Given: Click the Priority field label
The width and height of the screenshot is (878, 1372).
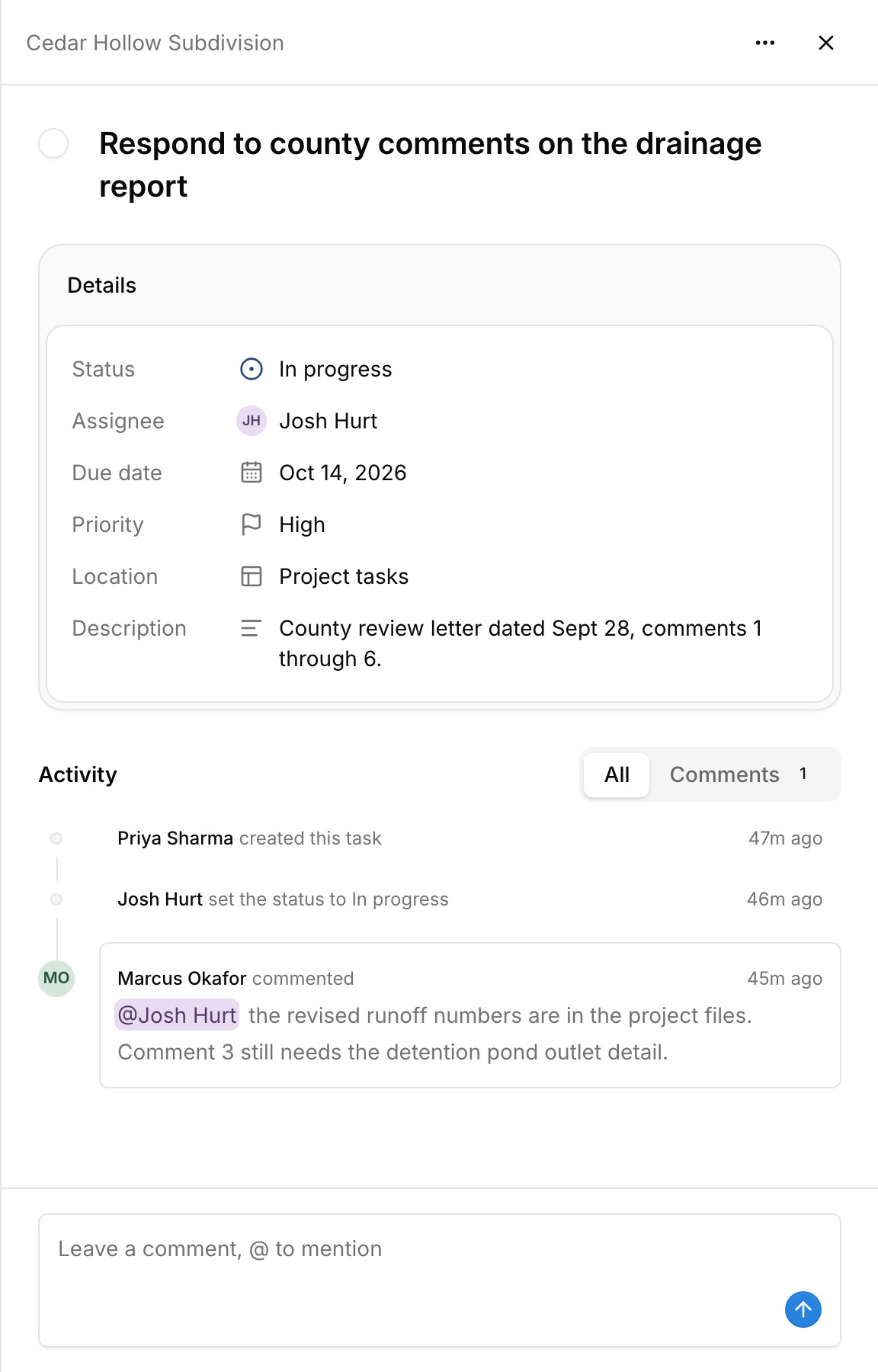Looking at the screenshot, I should (x=107, y=524).
